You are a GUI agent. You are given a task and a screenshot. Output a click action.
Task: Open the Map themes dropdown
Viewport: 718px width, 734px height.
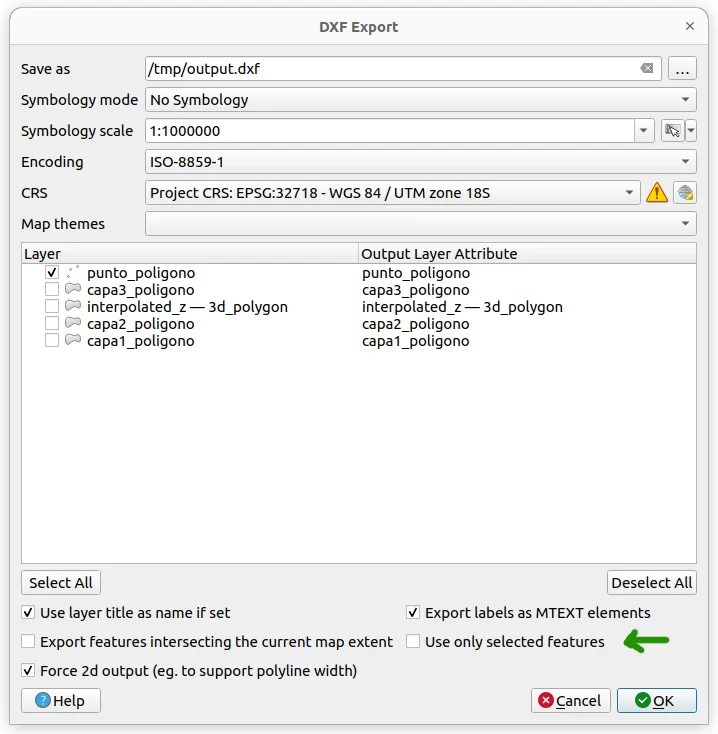pyautogui.click(x=420, y=224)
